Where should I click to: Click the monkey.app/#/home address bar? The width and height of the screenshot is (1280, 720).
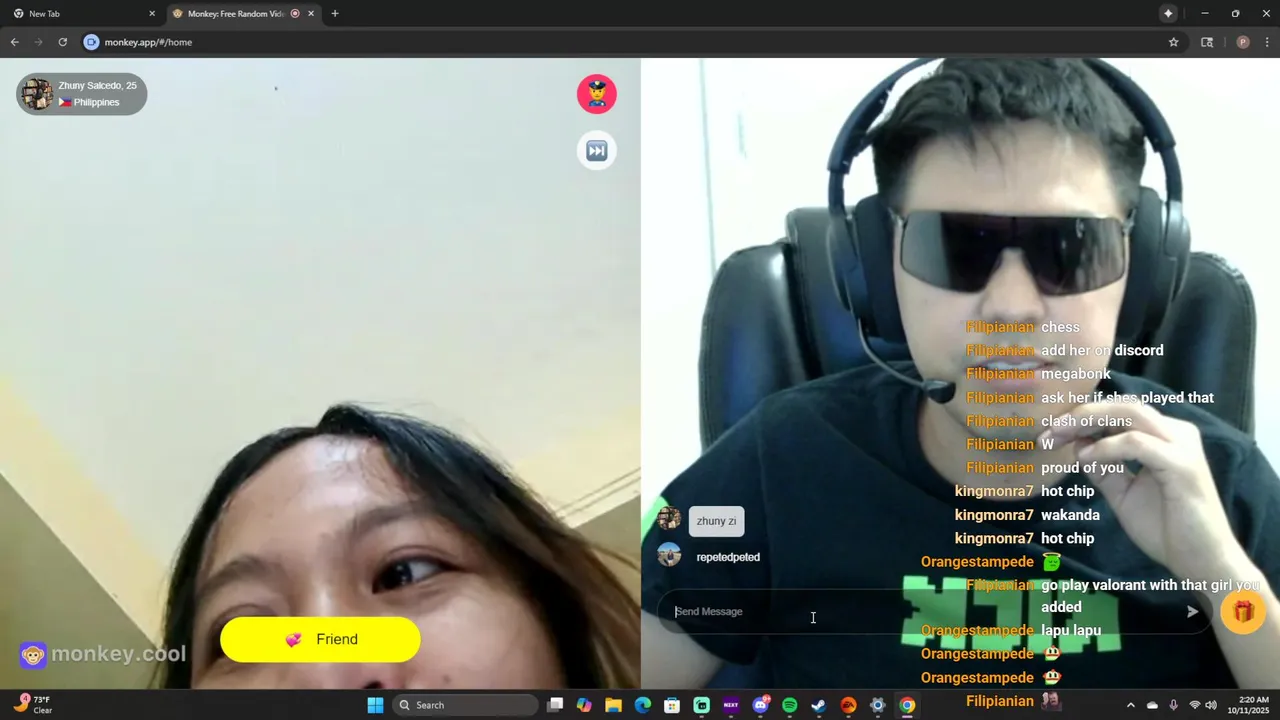click(148, 42)
